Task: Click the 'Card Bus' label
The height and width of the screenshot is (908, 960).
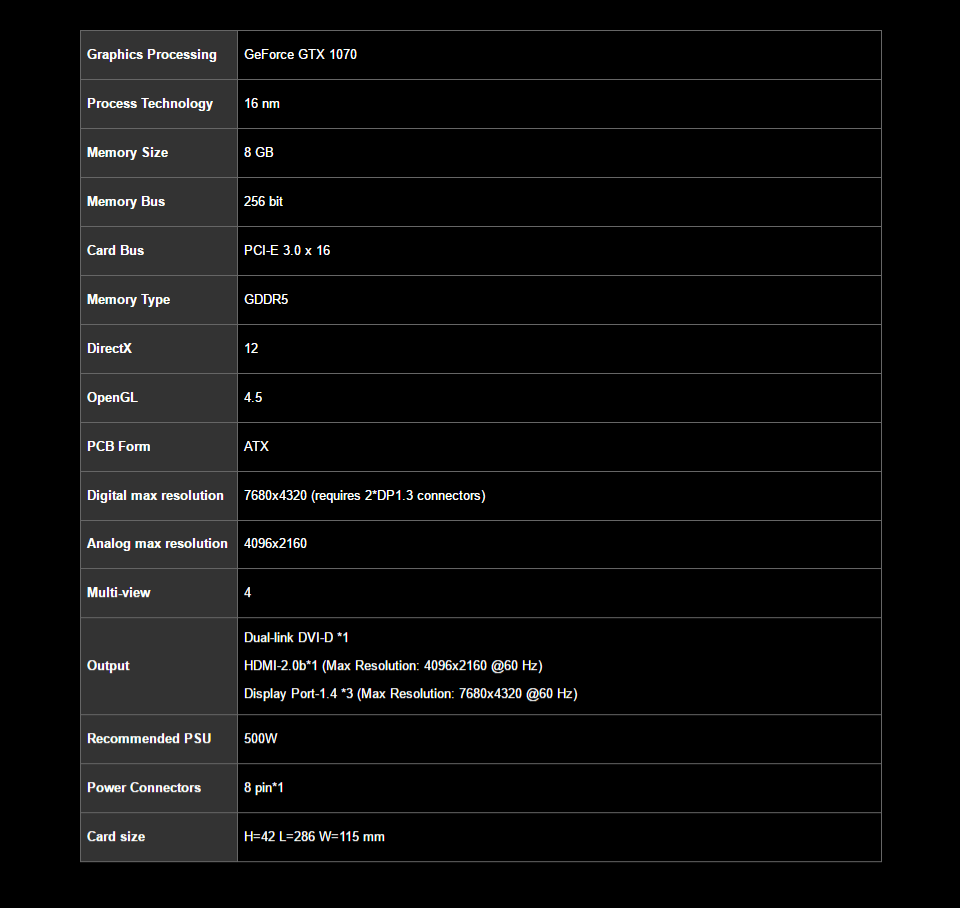Action: click(116, 250)
